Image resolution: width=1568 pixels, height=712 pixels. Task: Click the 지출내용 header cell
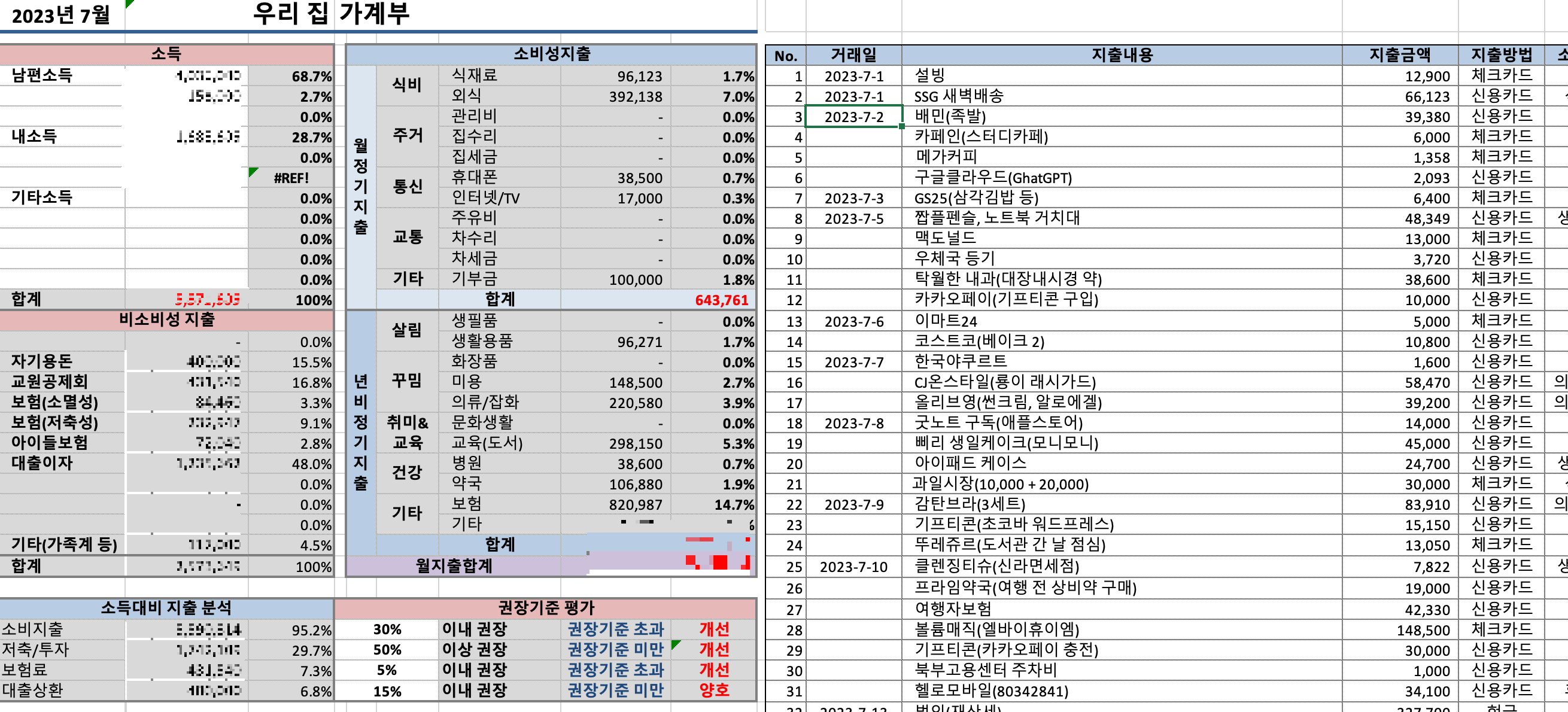[x=1121, y=55]
